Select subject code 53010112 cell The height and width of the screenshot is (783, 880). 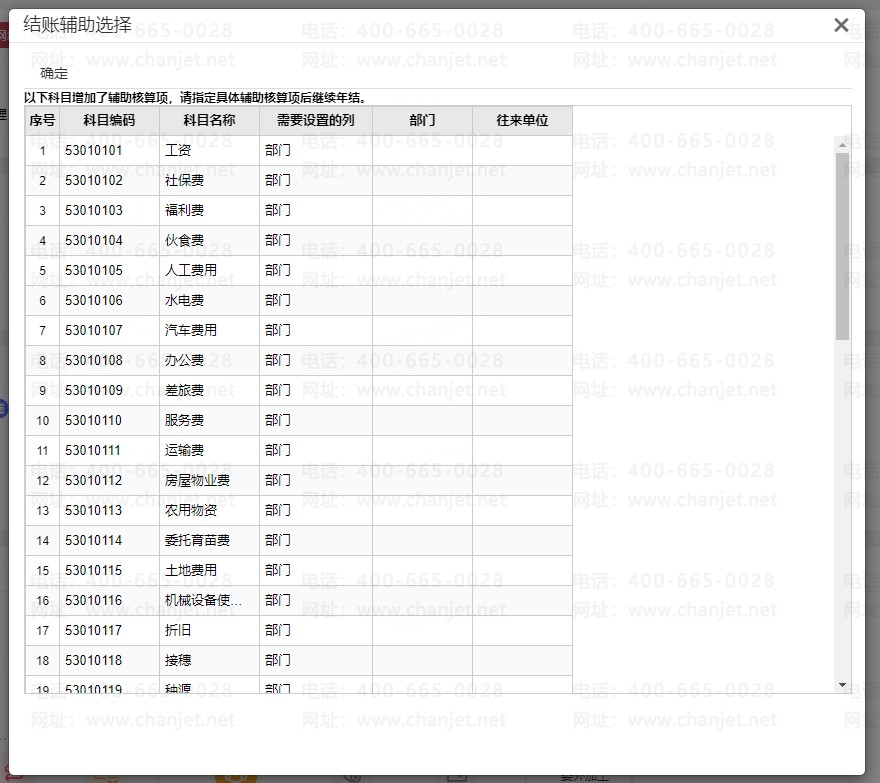[x=109, y=481]
